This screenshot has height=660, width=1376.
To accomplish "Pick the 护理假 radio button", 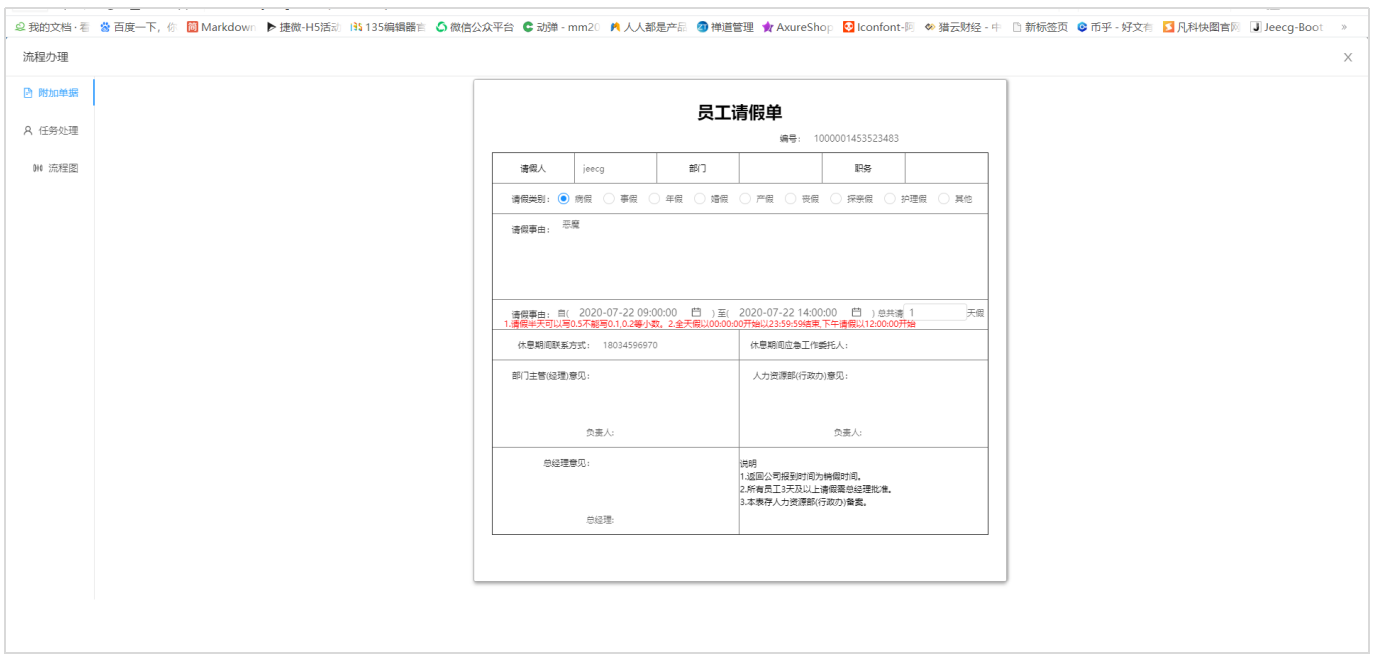I will pyautogui.click(x=890, y=199).
